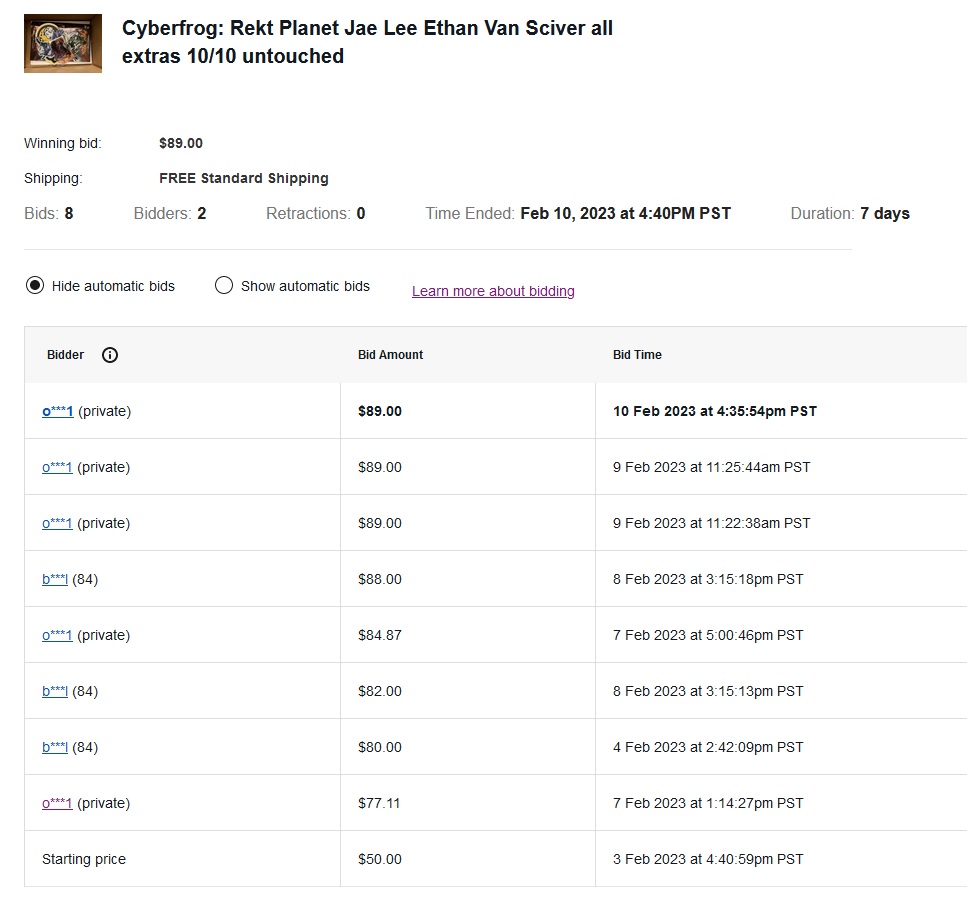Image resolution: width=967 pixels, height=897 pixels.
Task: Click the Bid Amount column header
Action: pos(390,355)
